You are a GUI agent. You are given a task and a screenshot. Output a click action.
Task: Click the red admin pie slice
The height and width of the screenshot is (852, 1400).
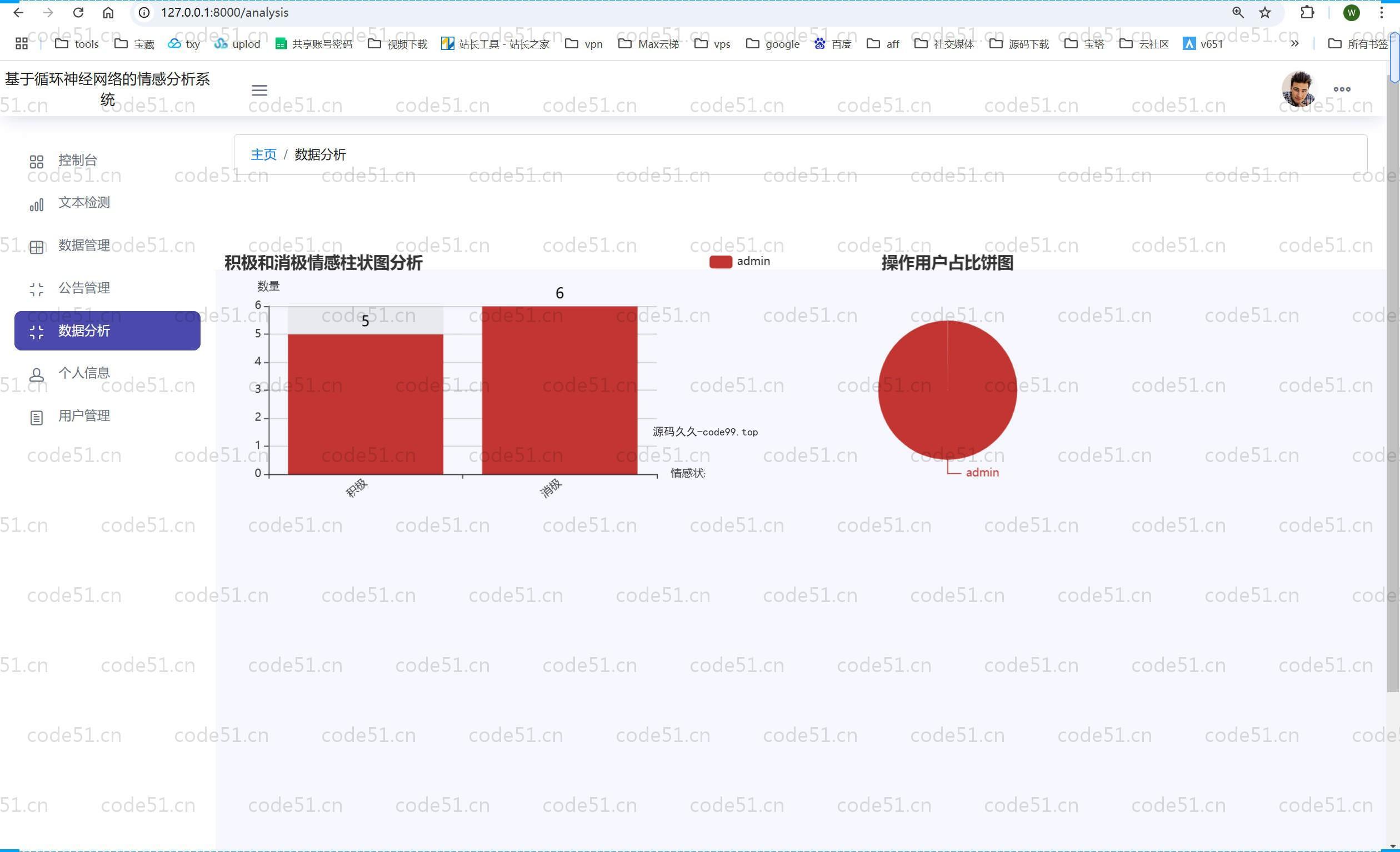[x=947, y=390]
